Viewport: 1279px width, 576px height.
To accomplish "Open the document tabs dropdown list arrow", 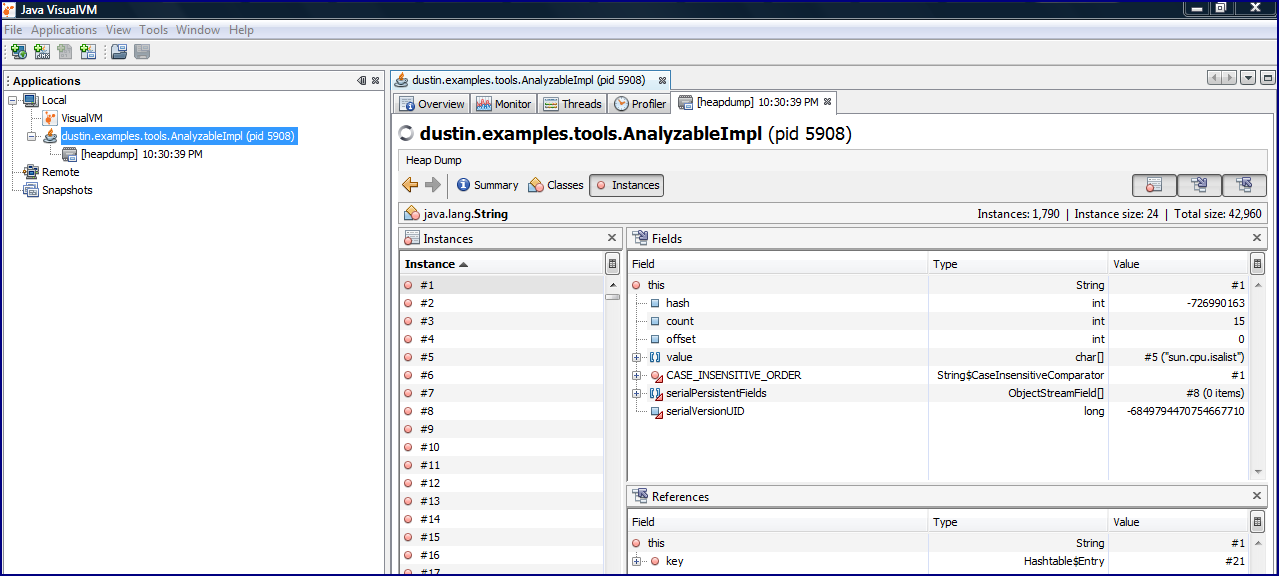I will pos(1249,78).
